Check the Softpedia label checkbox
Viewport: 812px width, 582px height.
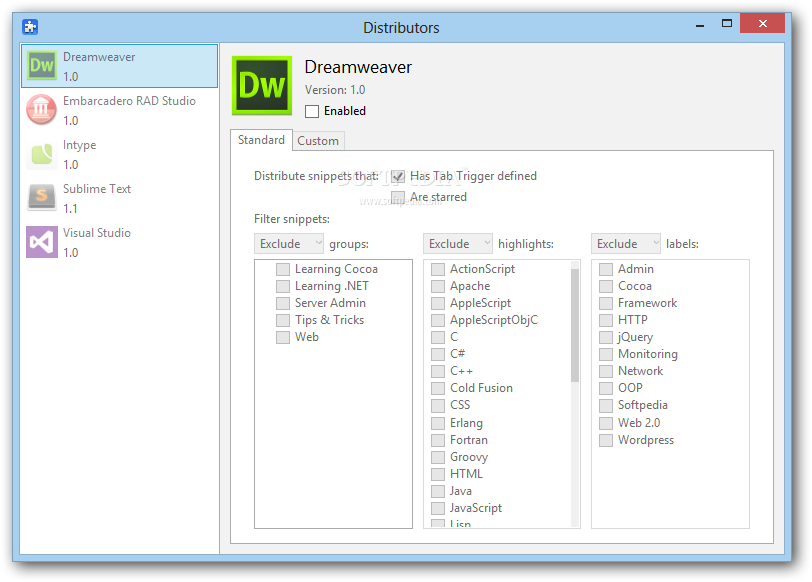click(x=606, y=405)
